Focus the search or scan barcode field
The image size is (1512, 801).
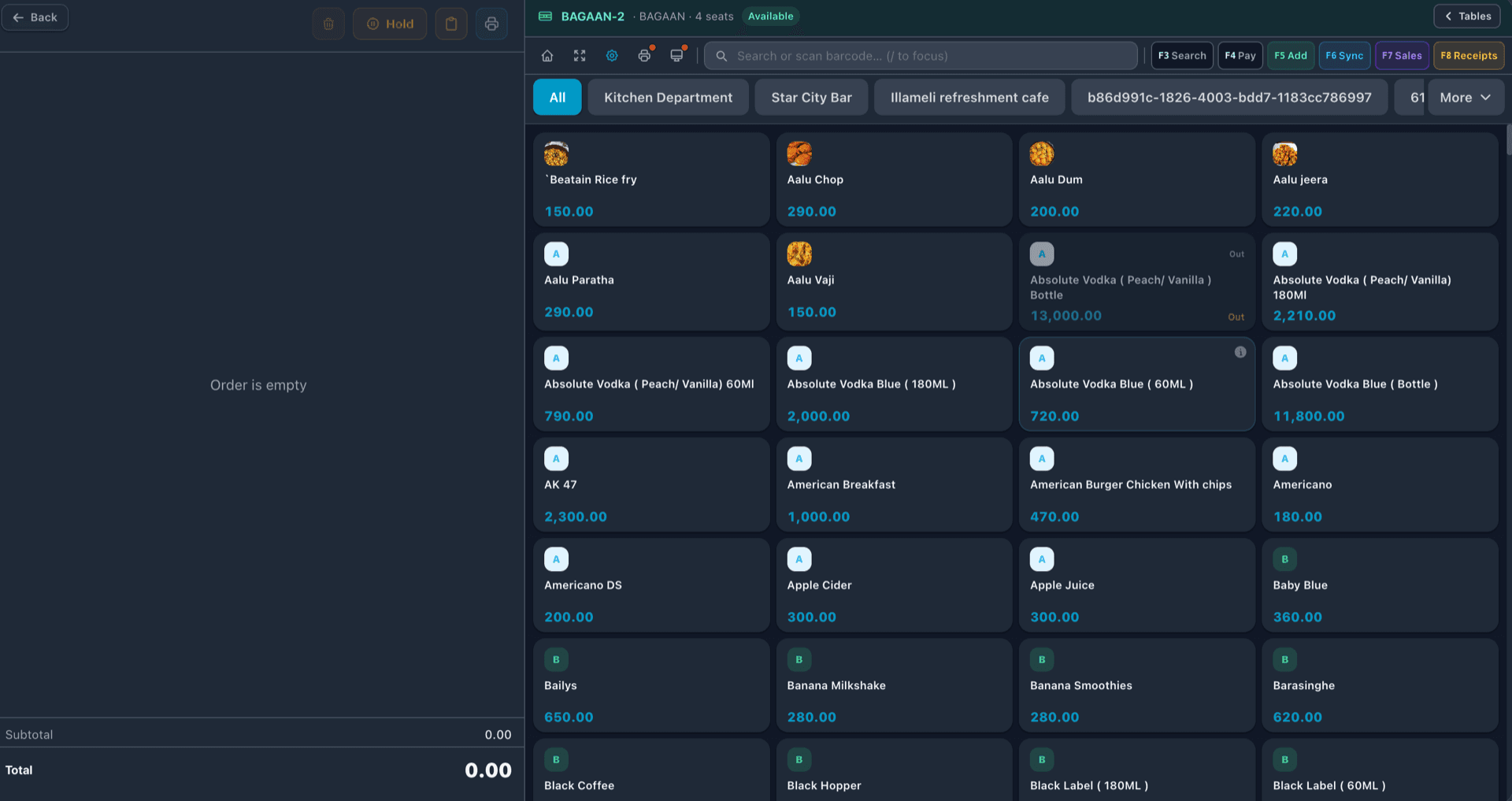(x=921, y=56)
